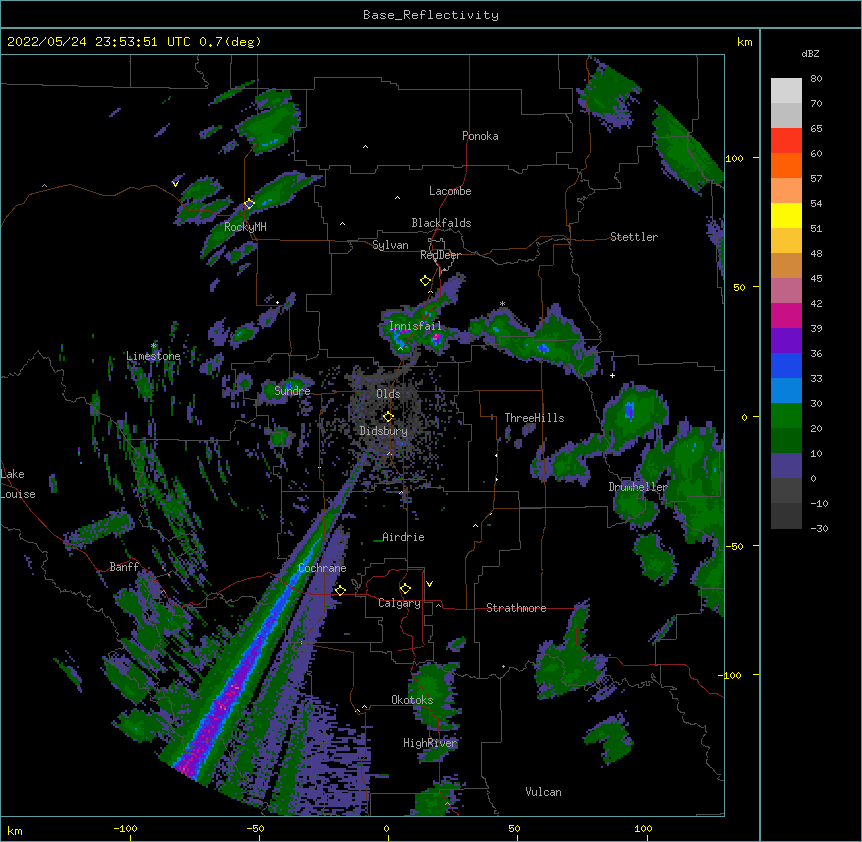Click the dBZ legend heading
The height and width of the screenshot is (842, 862).
coord(810,54)
